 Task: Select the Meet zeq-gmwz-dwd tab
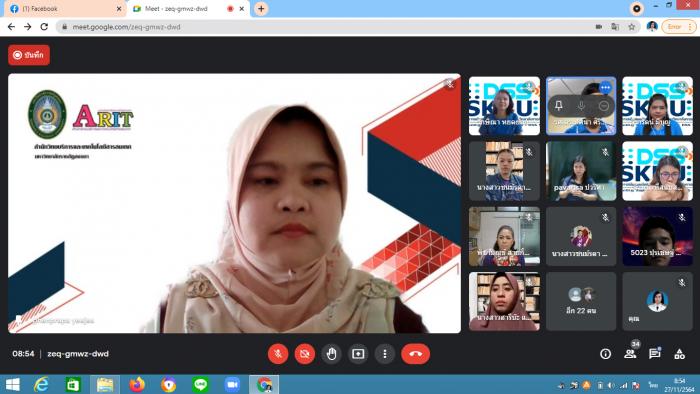(x=188, y=8)
